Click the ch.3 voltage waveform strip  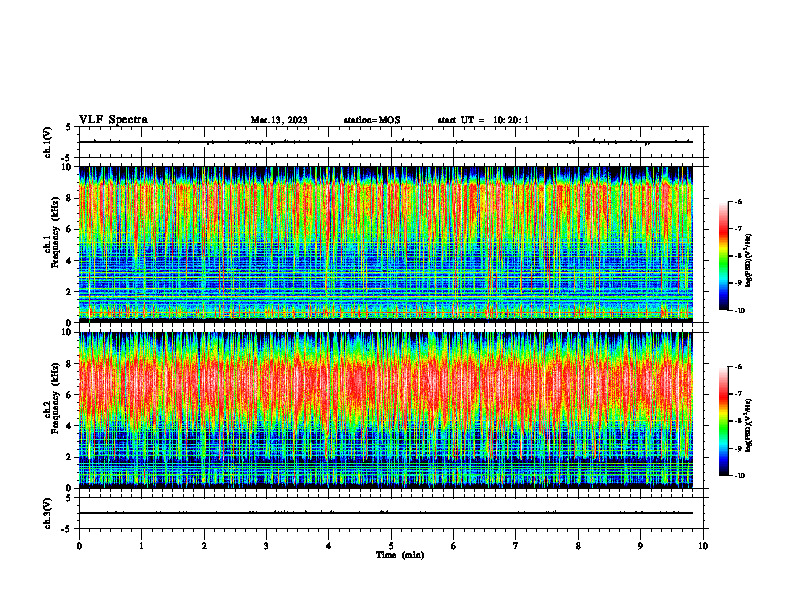(x=393, y=513)
